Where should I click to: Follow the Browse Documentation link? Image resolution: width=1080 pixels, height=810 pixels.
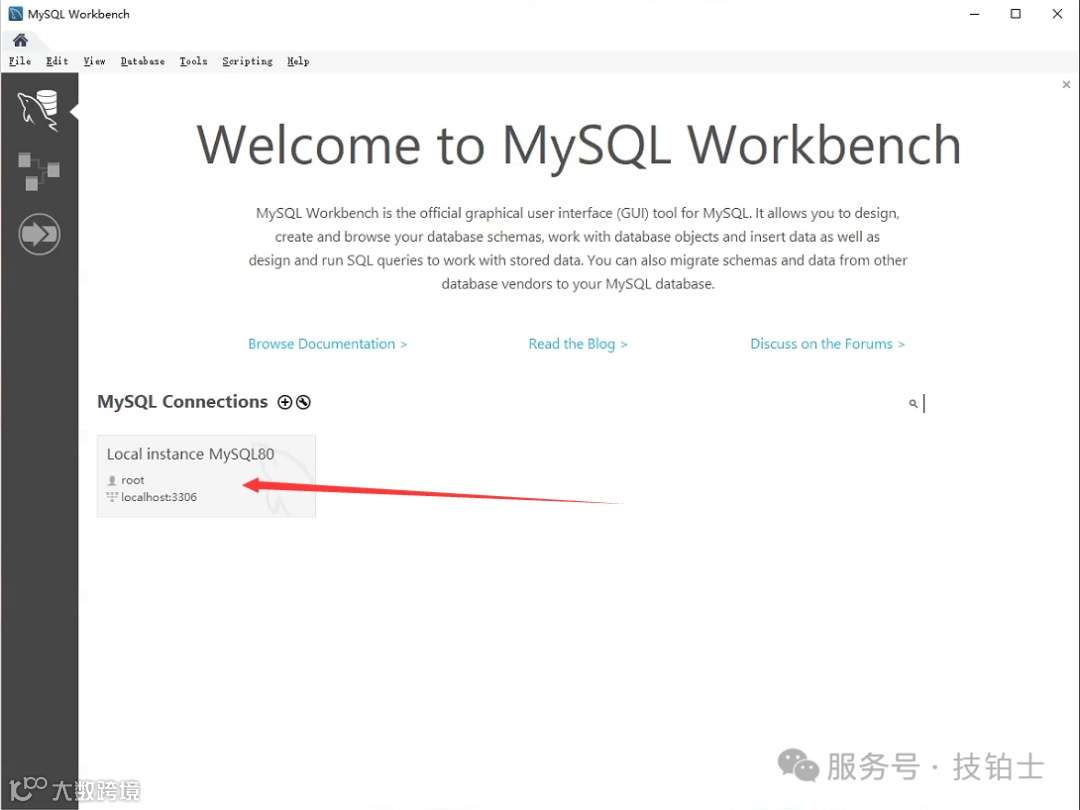coord(328,344)
